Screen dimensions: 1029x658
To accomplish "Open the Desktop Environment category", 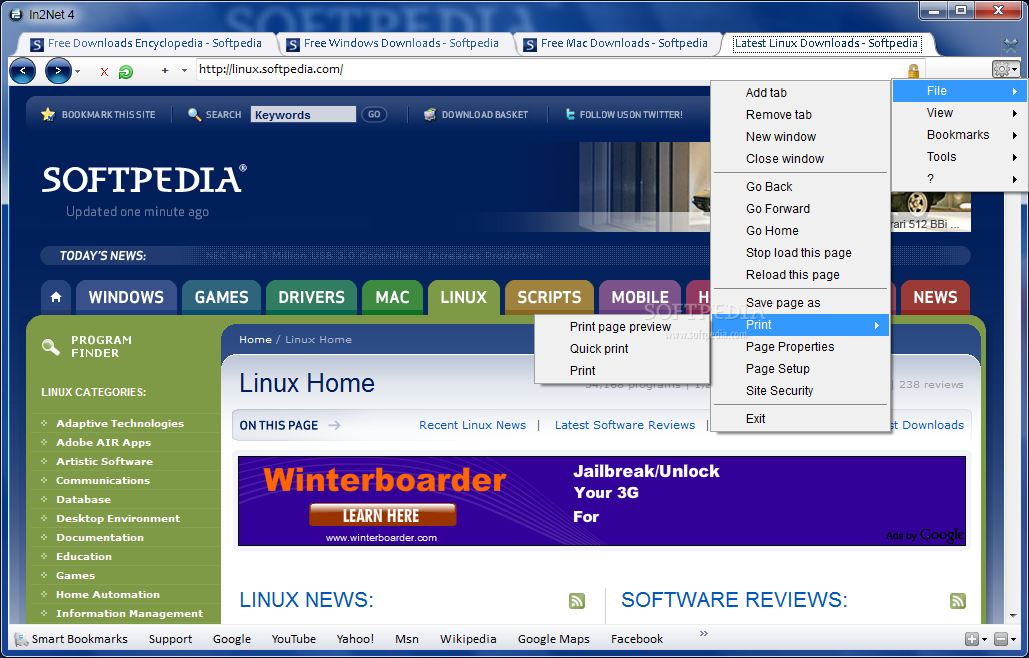I will (118, 518).
